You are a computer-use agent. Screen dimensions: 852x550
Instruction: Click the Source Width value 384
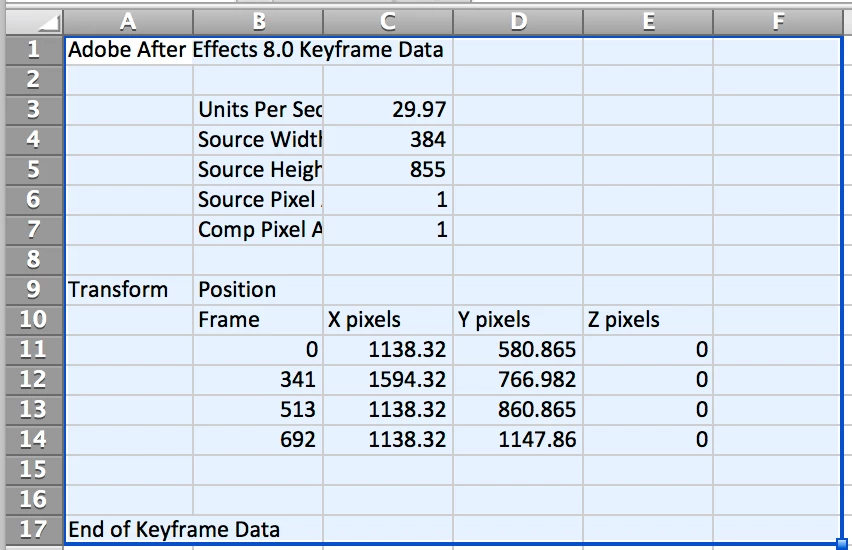388,140
